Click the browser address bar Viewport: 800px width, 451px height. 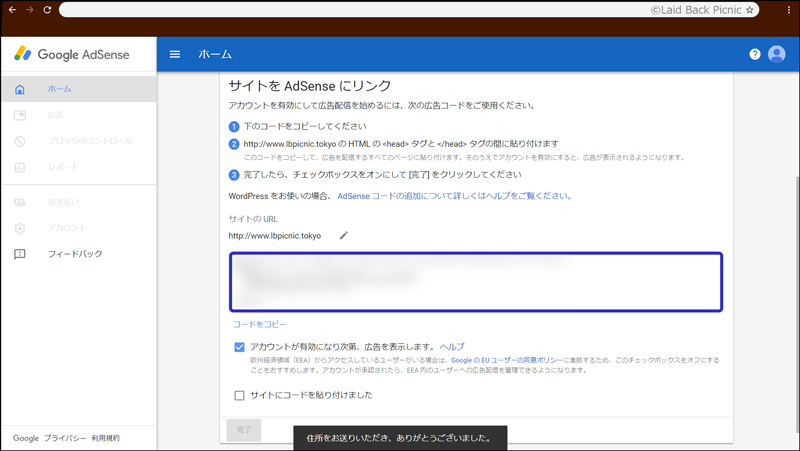click(409, 10)
